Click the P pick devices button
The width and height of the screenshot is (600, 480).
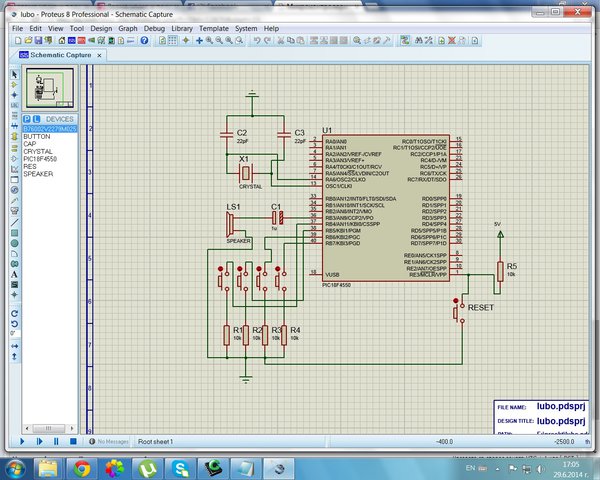[x=27, y=119]
